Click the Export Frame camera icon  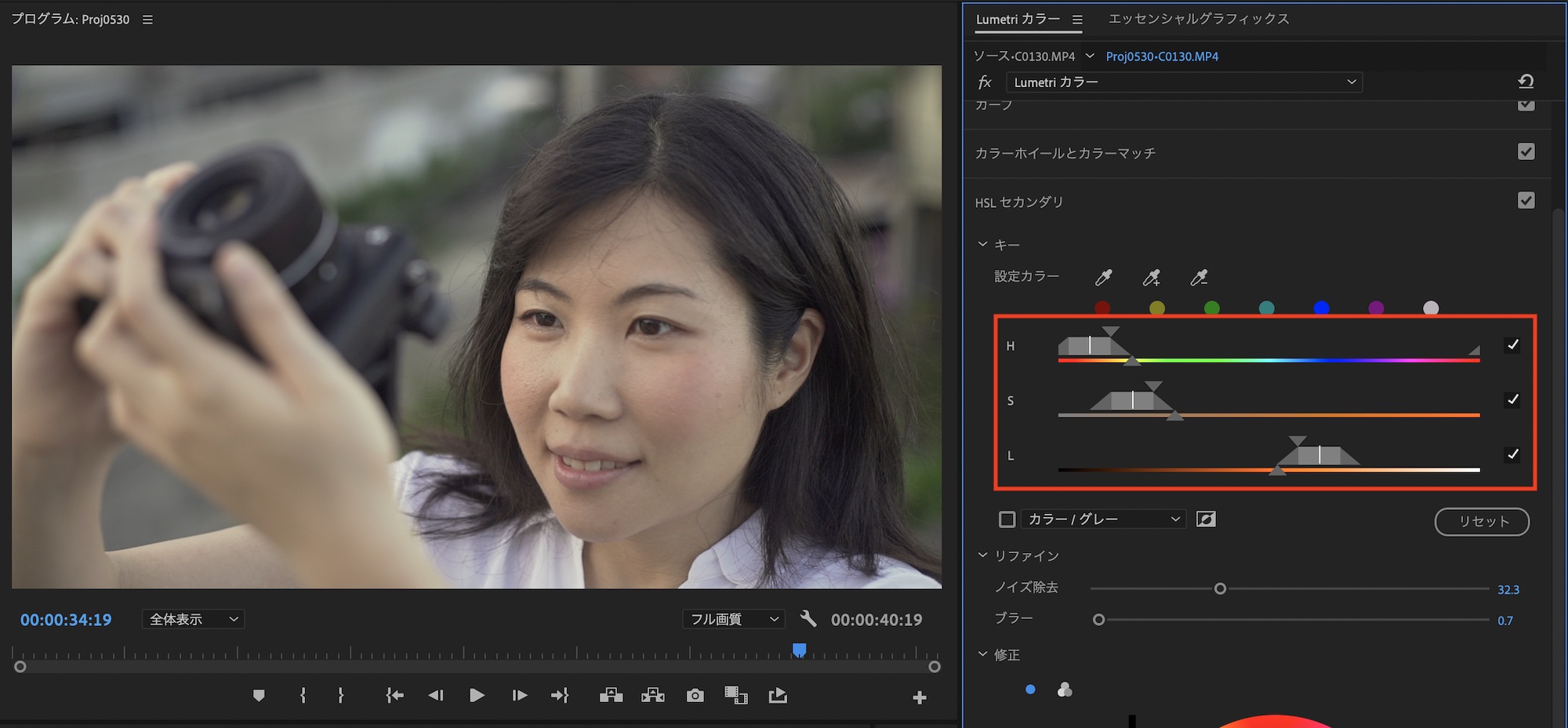(695, 696)
